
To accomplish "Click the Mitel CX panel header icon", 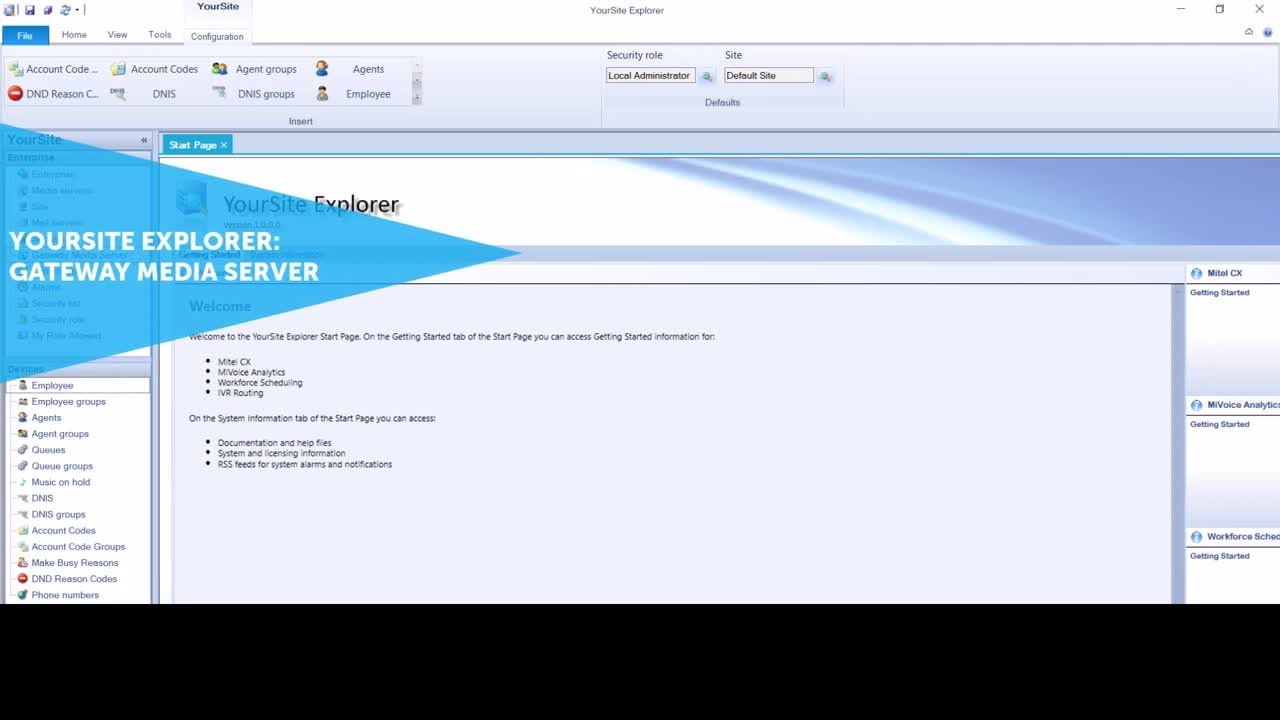I will pos(1196,273).
